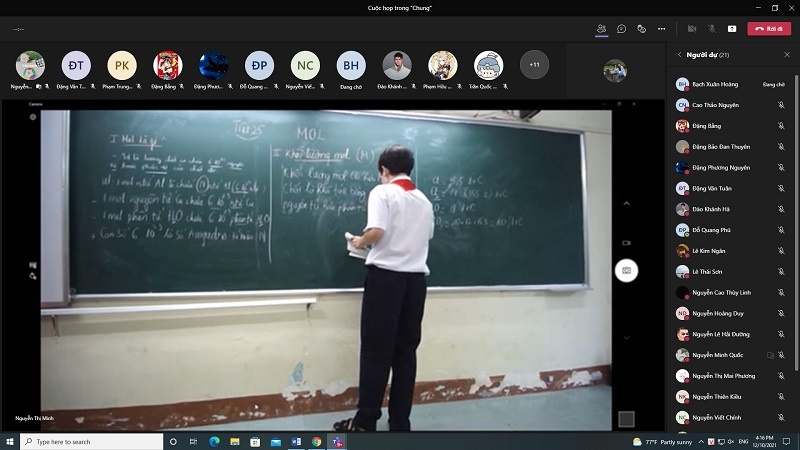
Task: Open the more actions ellipsis menu
Action: click(661, 29)
